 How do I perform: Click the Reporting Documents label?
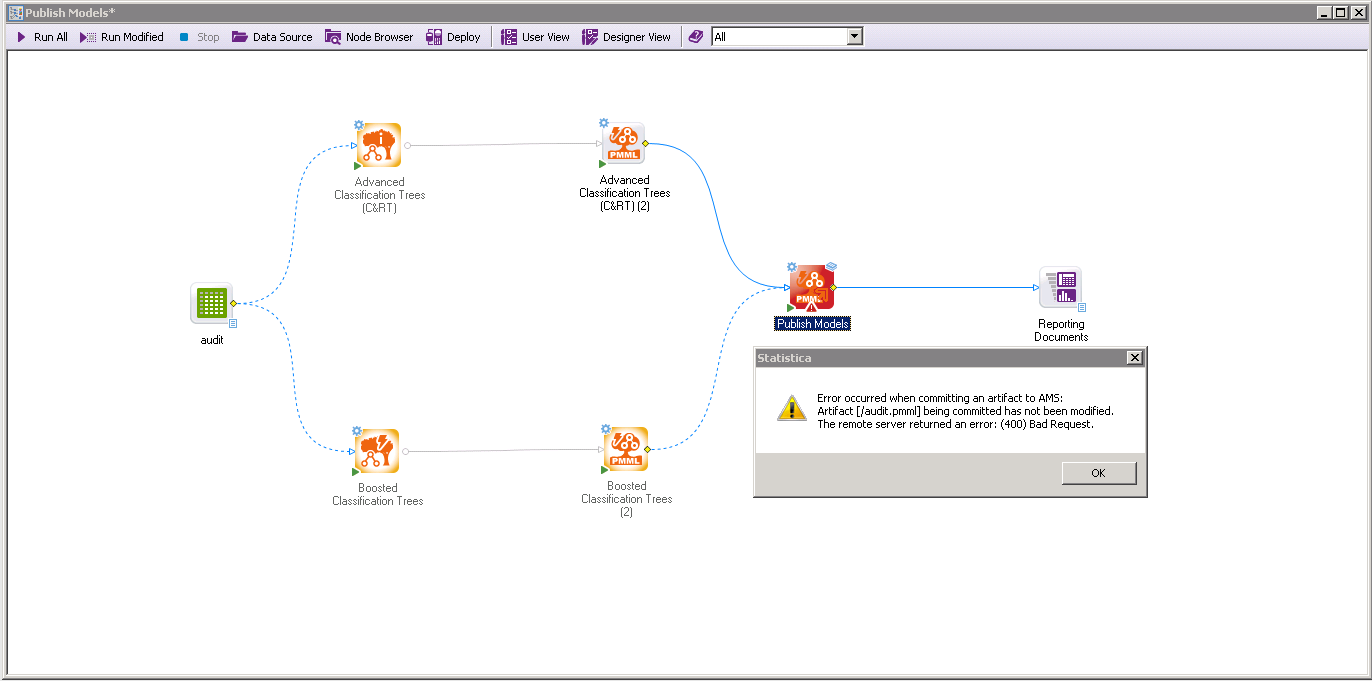(x=1061, y=331)
